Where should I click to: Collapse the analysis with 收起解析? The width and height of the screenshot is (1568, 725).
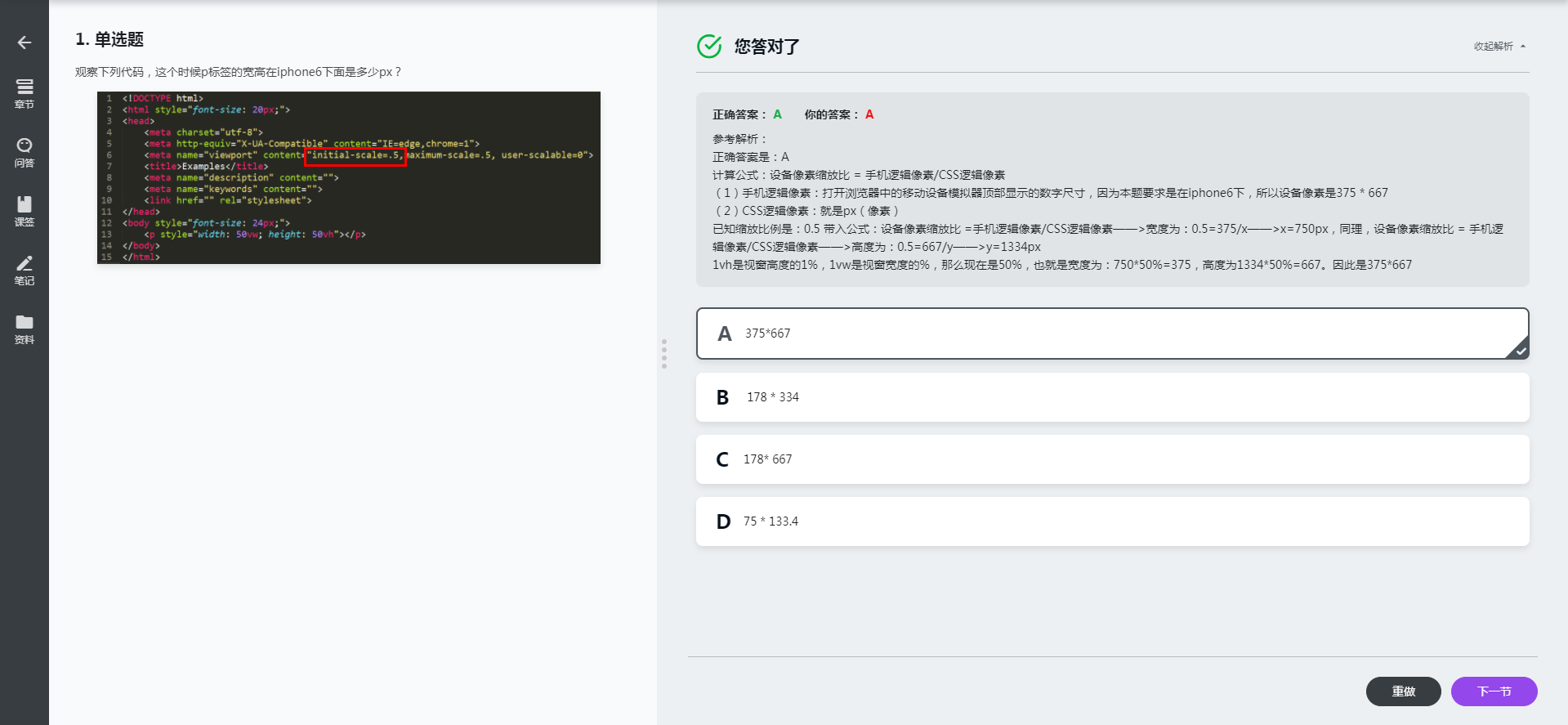coord(1500,47)
